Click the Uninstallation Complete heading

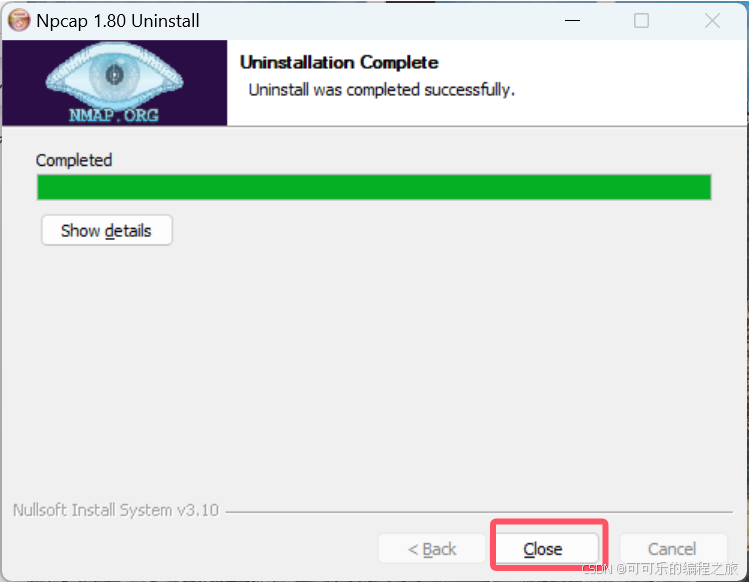(x=339, y=62)
